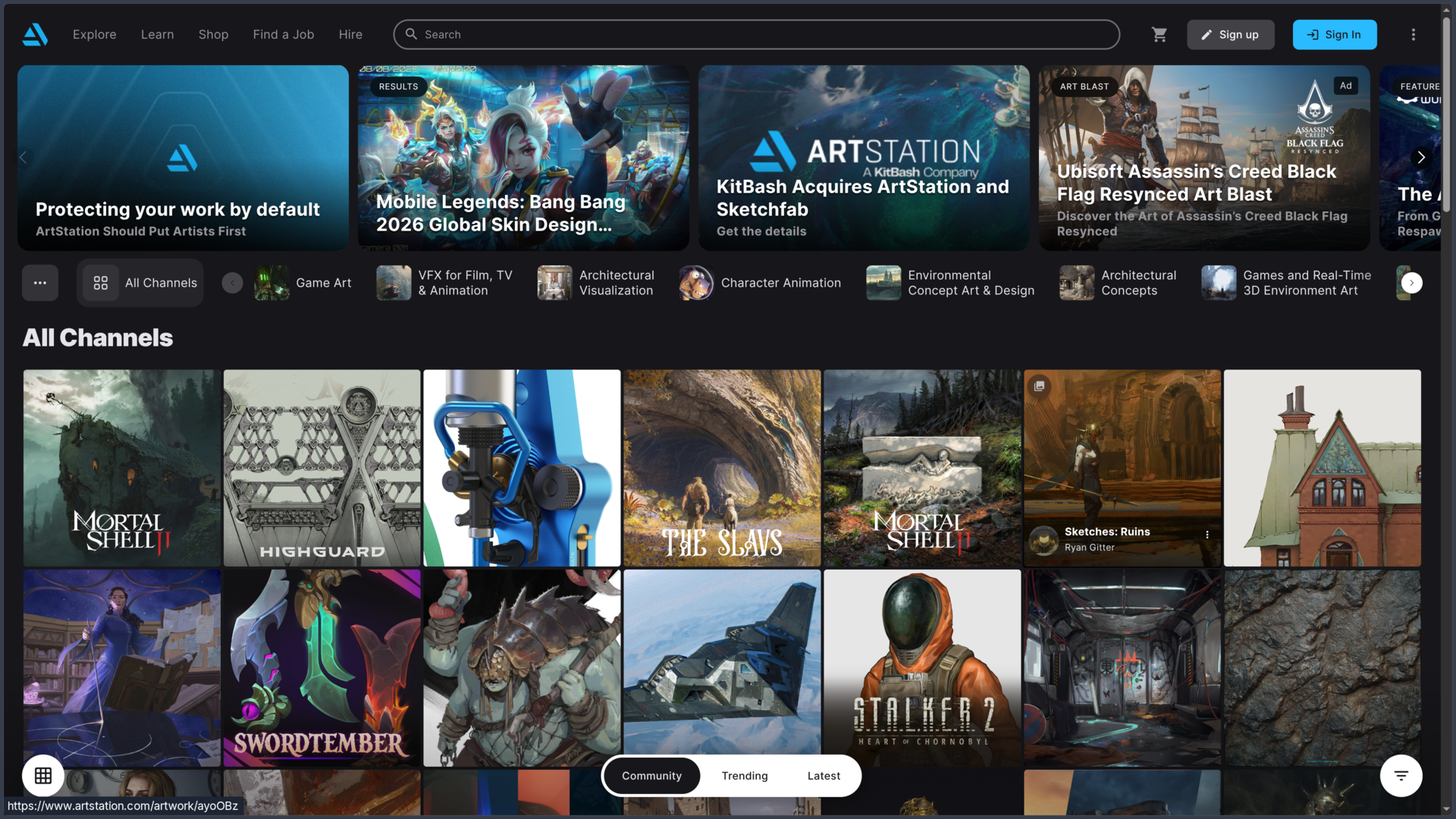Image resolution: width=1456 pixels, height=819 pixels.
Task: Select the Character Animation channel
Action: [x=761, y=283]
